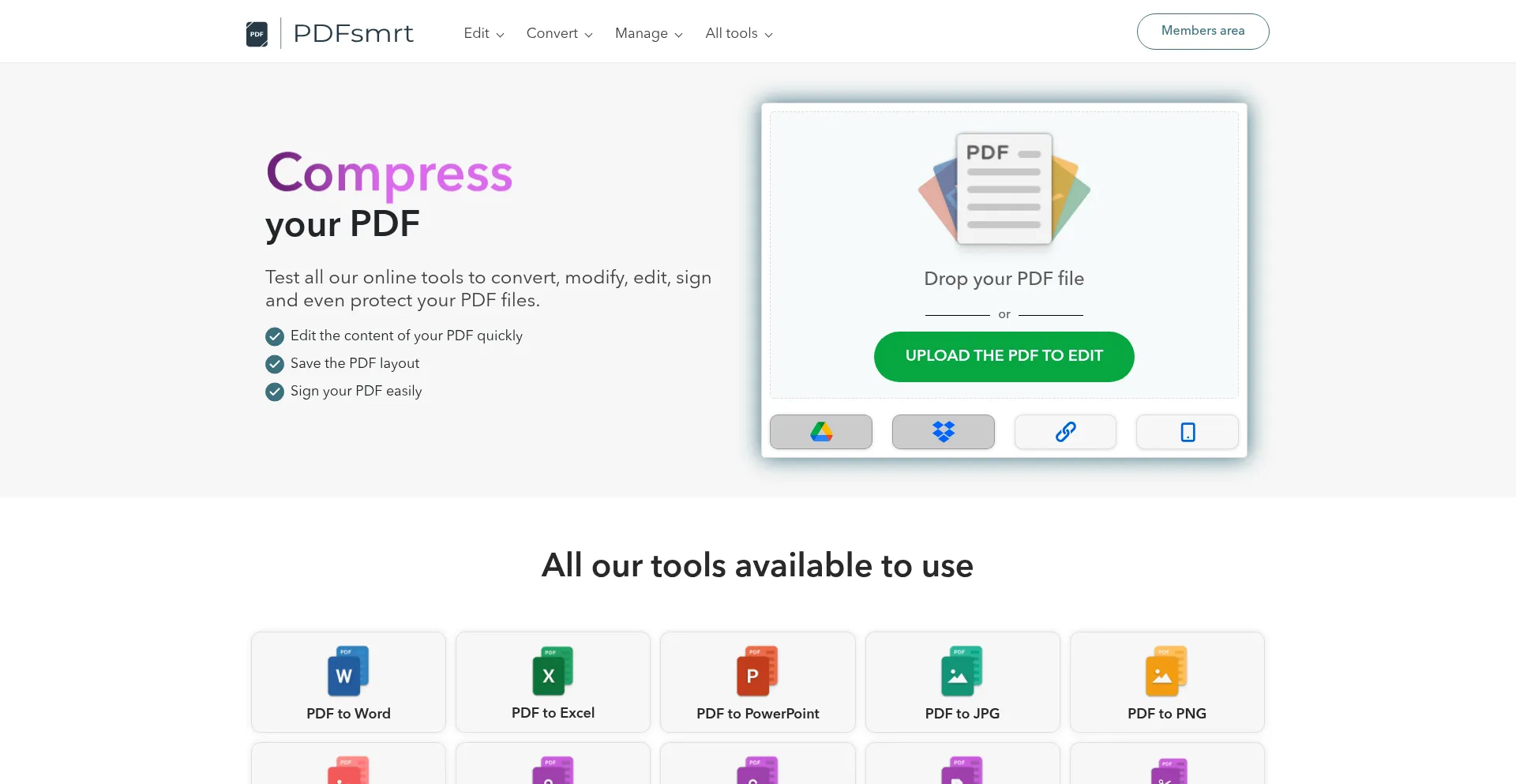Click the PDF document illustration in drop zone
Screen dimensions: 1516x784
[x=1004, y=189]
